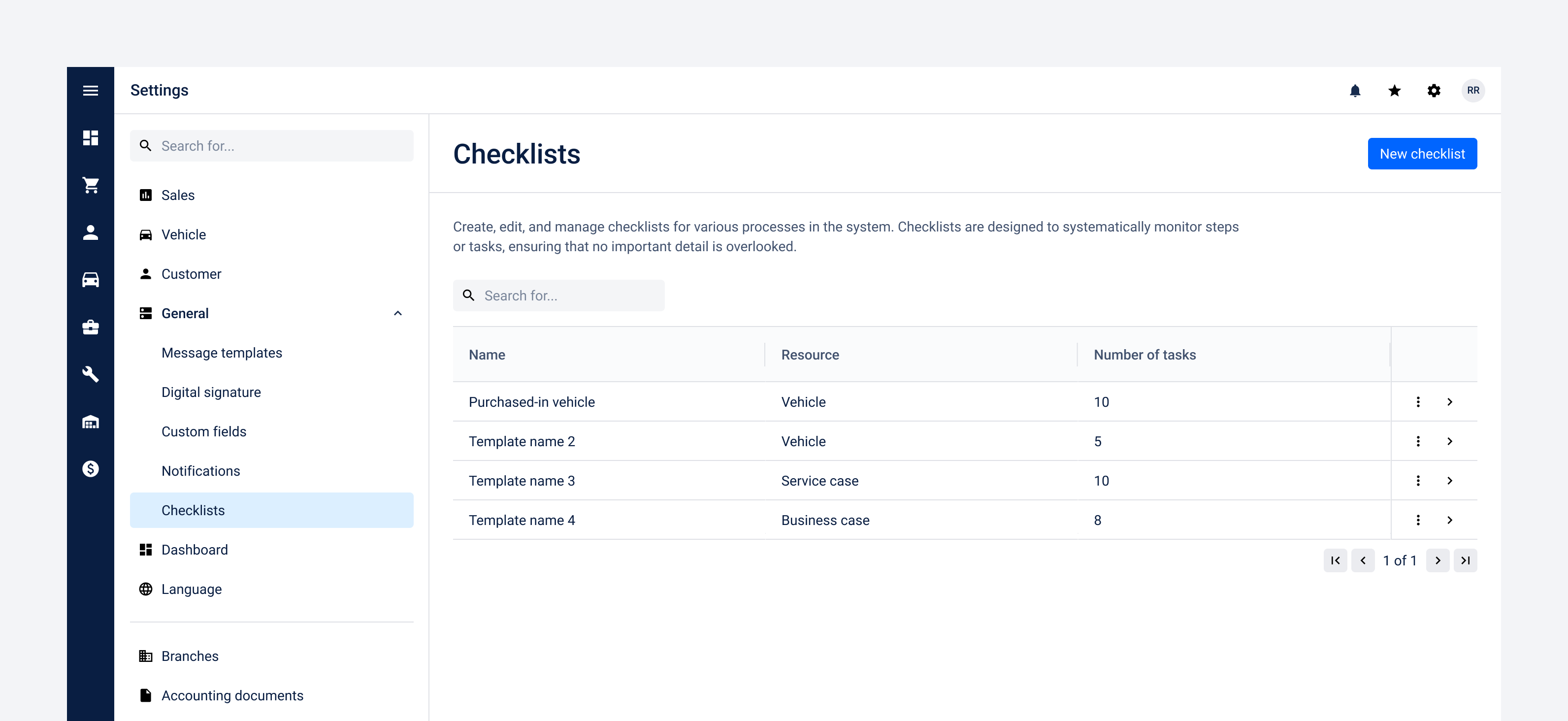This screenshot has width=1568, height=721.
Task: Open the RR user avatar
Action: (1473, 91)
